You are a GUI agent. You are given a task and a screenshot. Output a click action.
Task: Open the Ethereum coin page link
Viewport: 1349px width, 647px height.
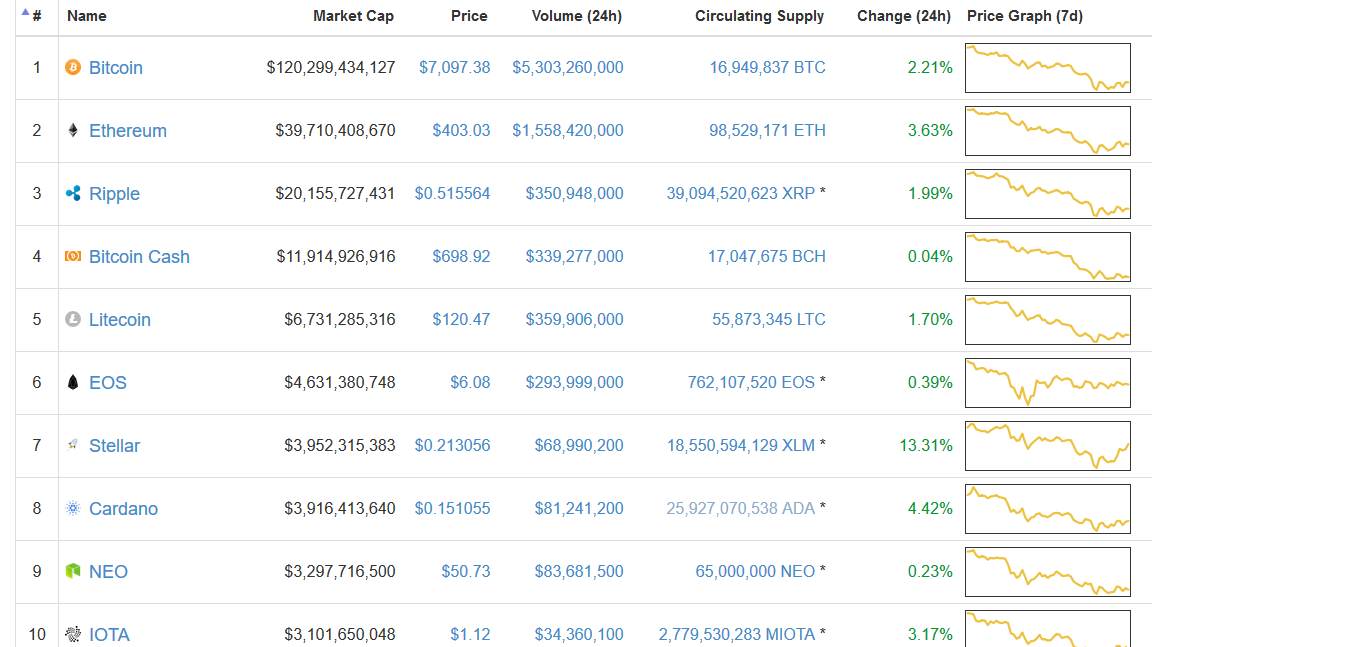(x=128, y=131)
